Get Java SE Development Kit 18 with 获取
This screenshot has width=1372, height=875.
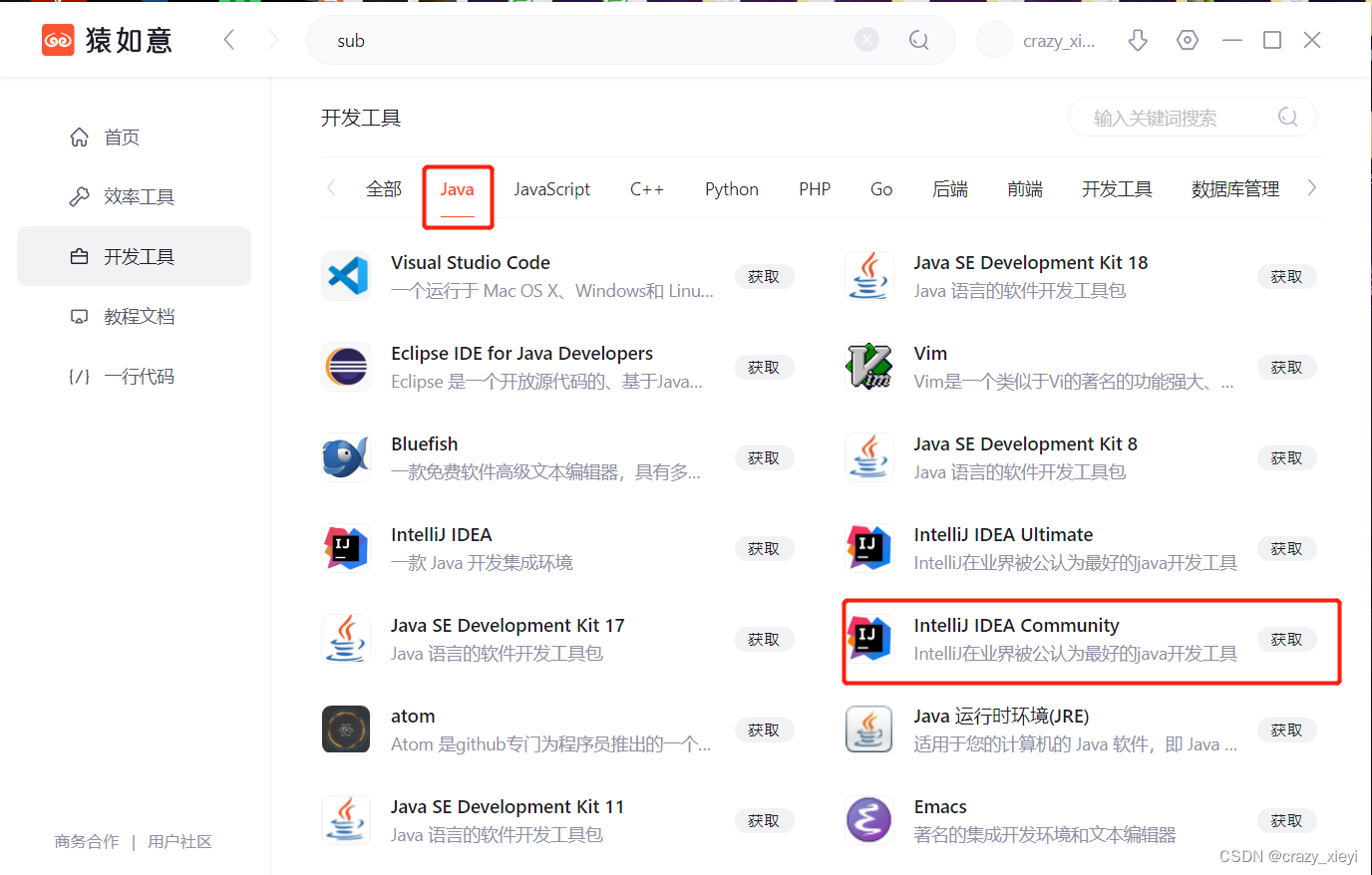(x=1286, y=276)
